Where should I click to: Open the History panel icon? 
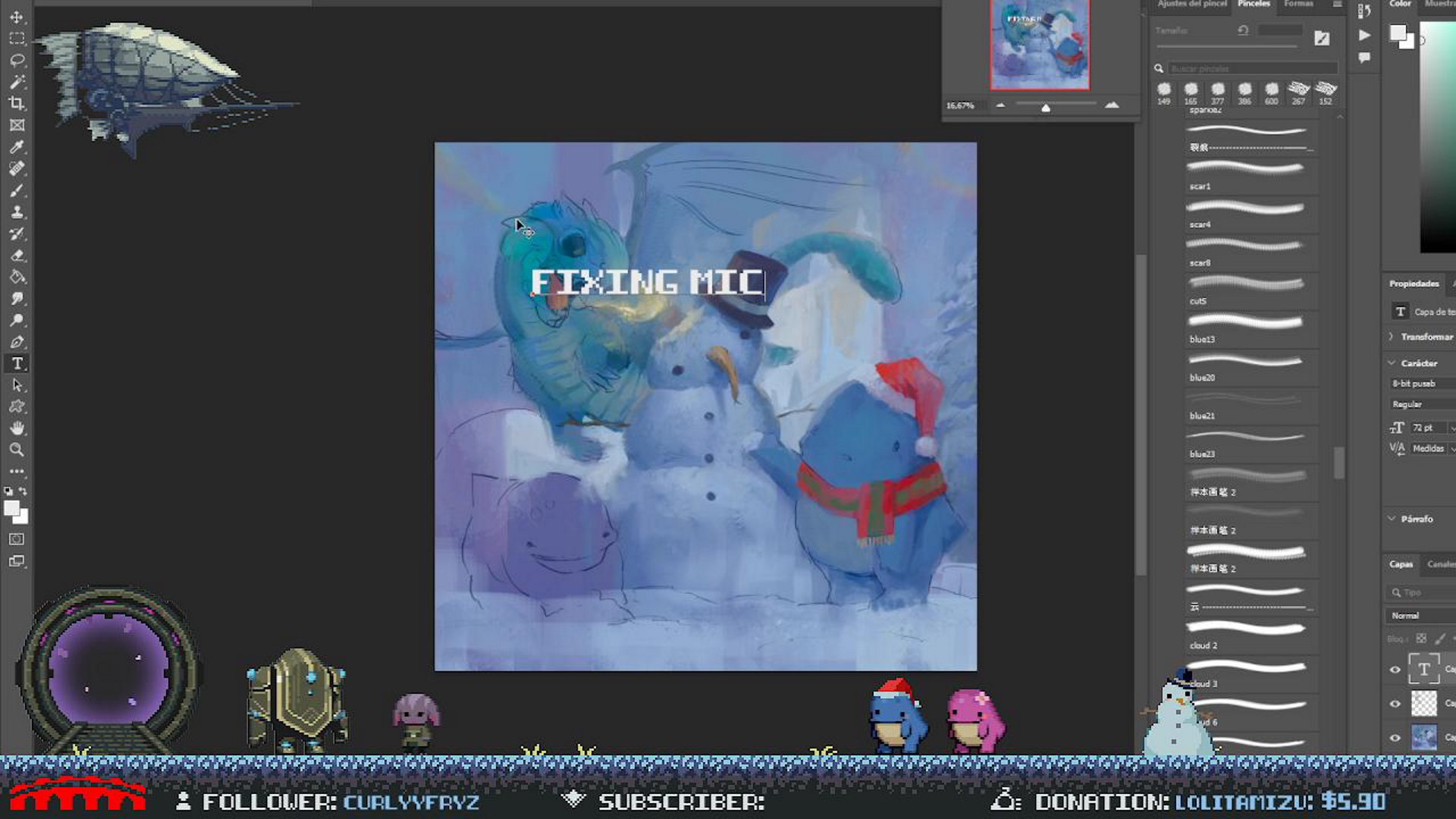(x=1364, y=11)
